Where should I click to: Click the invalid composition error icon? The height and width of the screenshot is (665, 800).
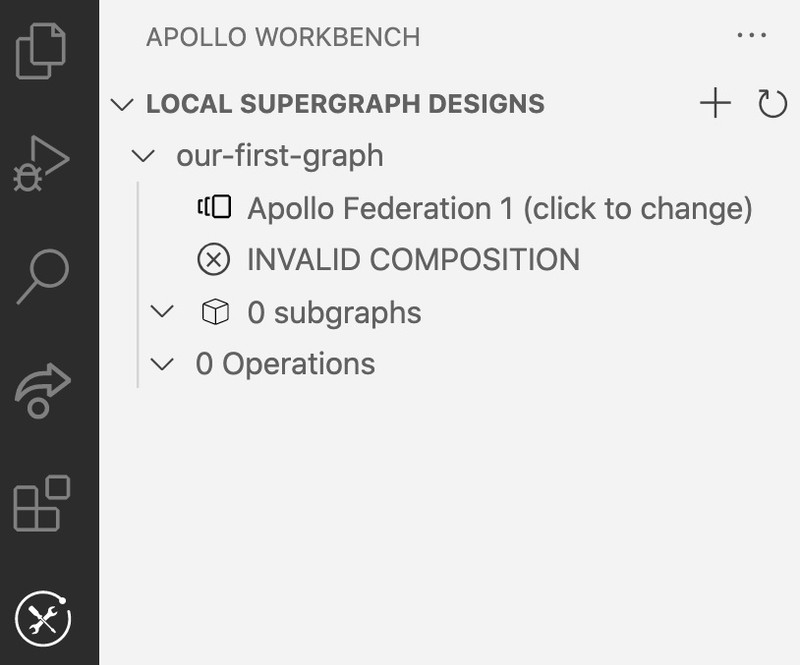coord(214,259)
